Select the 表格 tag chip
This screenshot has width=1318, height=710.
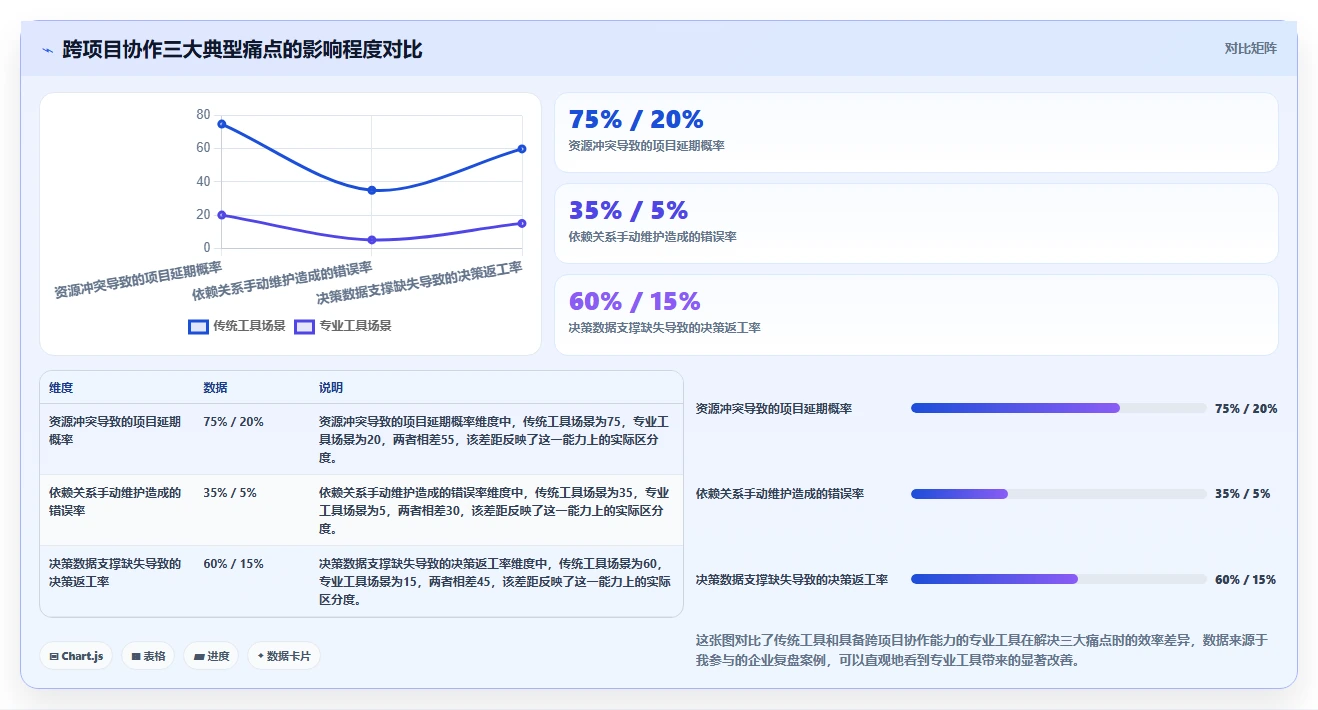pos(148,656)
